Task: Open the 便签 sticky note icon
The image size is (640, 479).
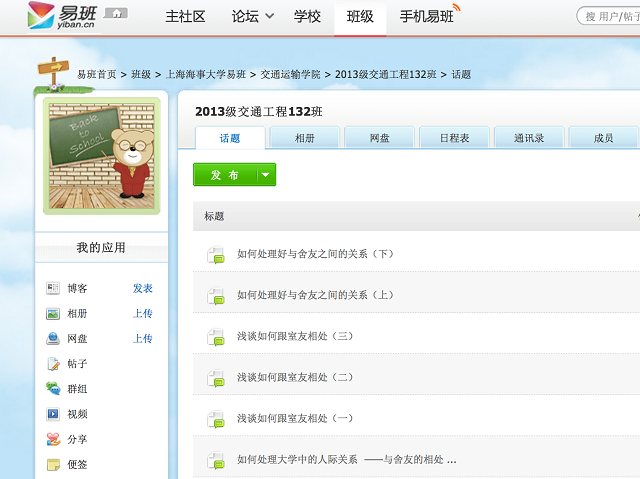Action: [53, 464]
